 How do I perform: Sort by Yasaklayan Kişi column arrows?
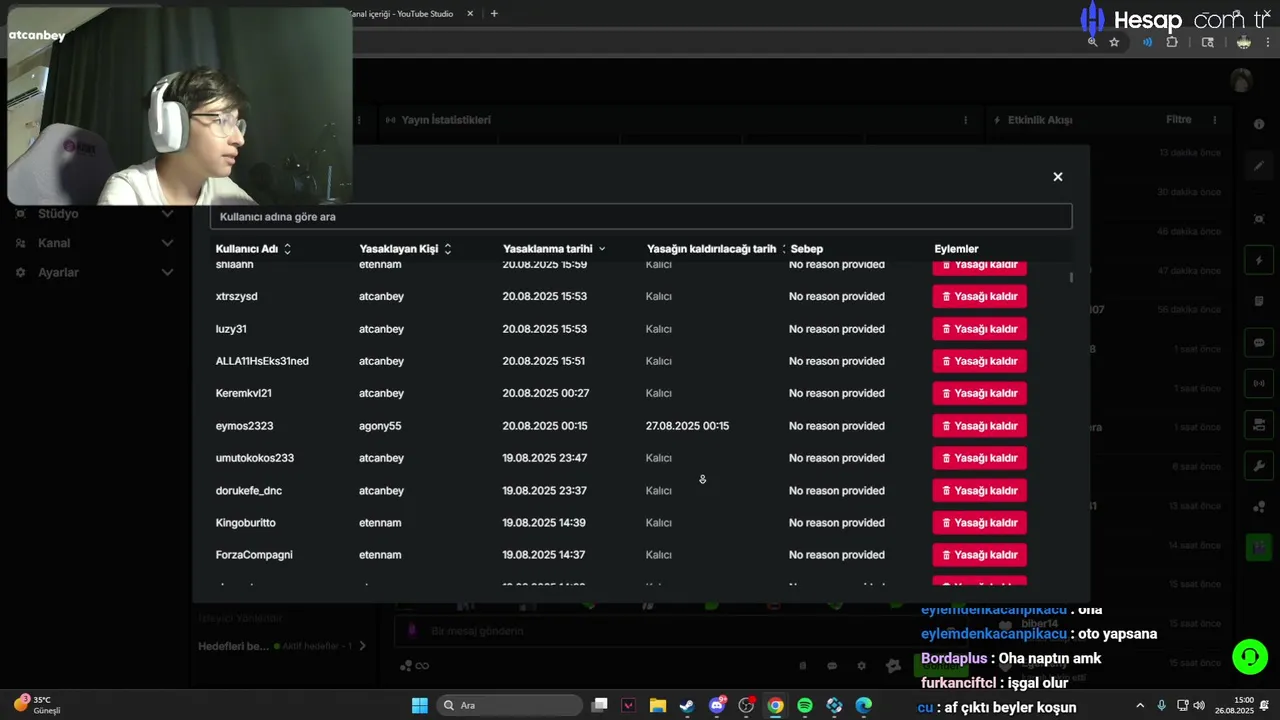[x=447, y=249]
